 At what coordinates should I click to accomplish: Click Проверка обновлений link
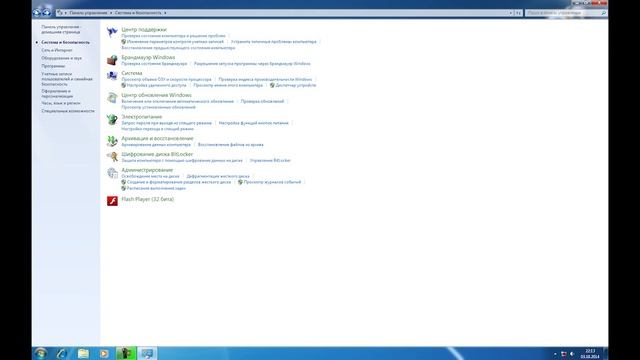pyautogui.click(x=262, y=101)
